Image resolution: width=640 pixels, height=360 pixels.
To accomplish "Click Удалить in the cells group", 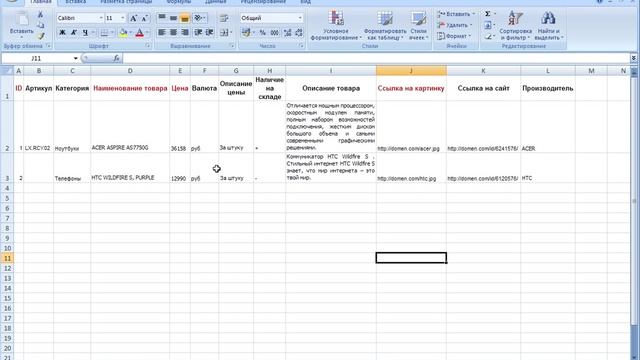I will tap(455, 25).
